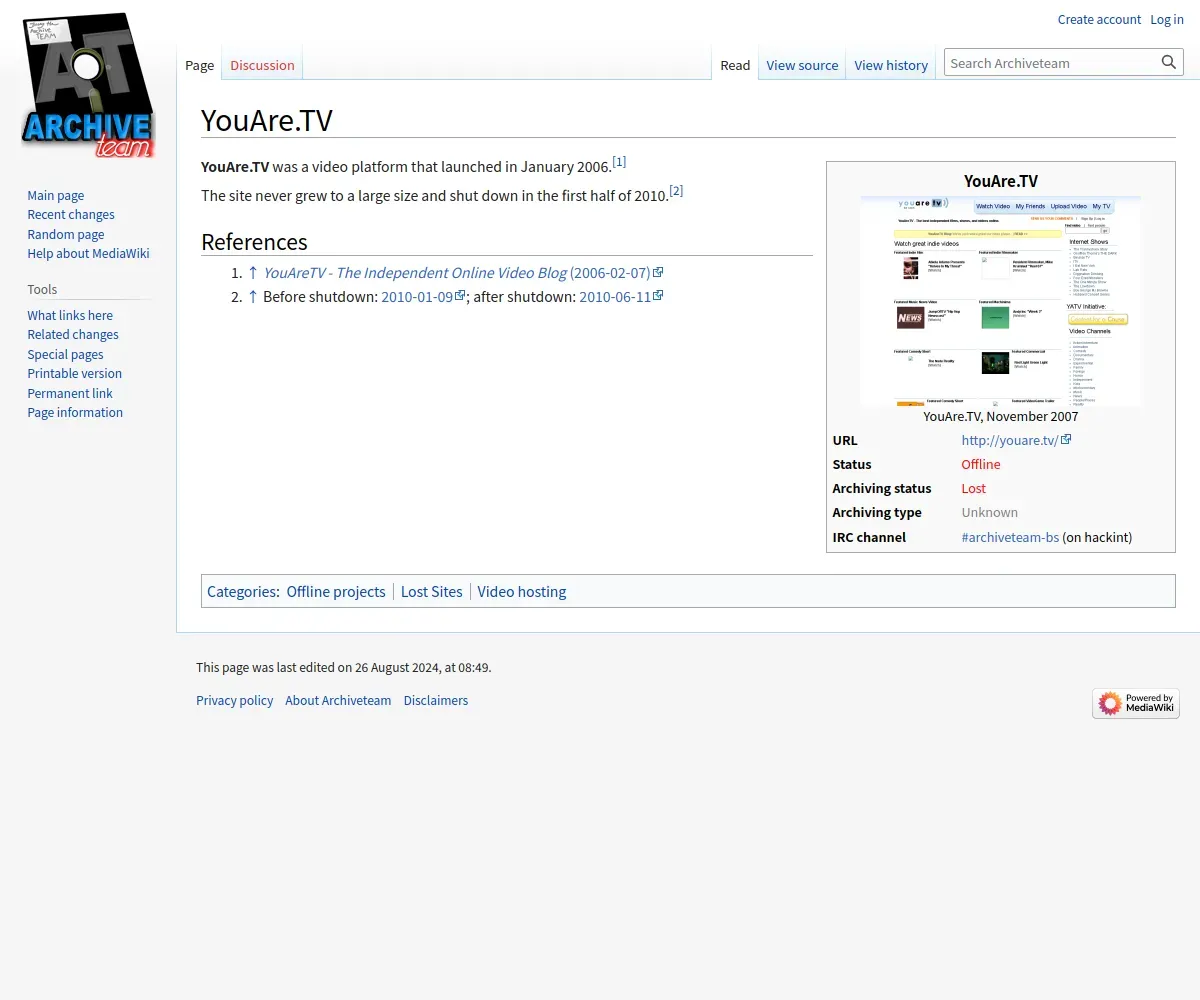
Task: Open a Random page
Action: (x=66, y=234)
